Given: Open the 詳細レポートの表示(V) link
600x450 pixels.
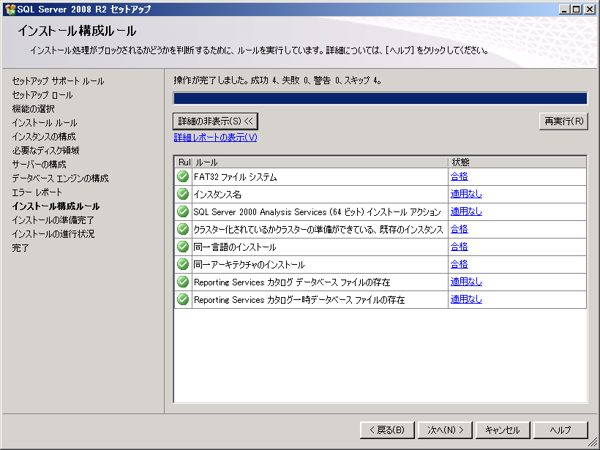Looking at the screenshot, I should pyautogui.click(x=215, y=137).
